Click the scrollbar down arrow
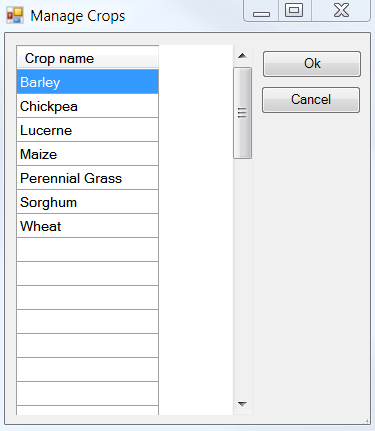This screenshot has height=431, width=375. pyautogui.click(x=242, y=404)
